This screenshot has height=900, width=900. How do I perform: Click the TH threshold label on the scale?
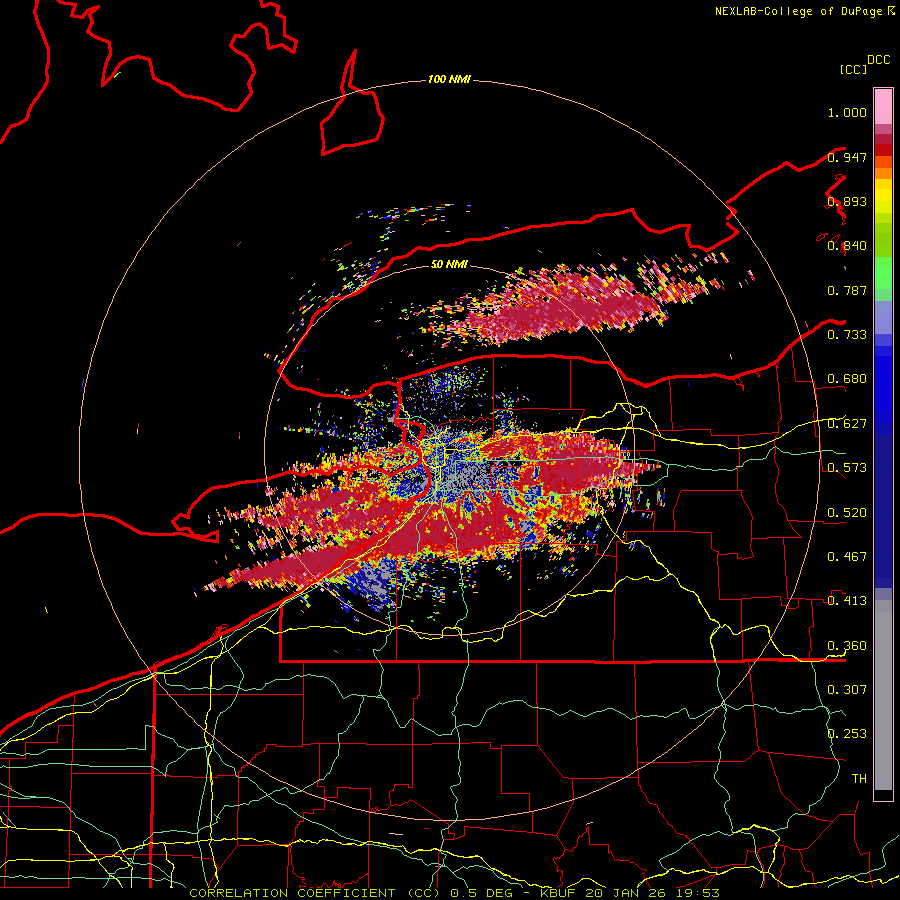859,779
